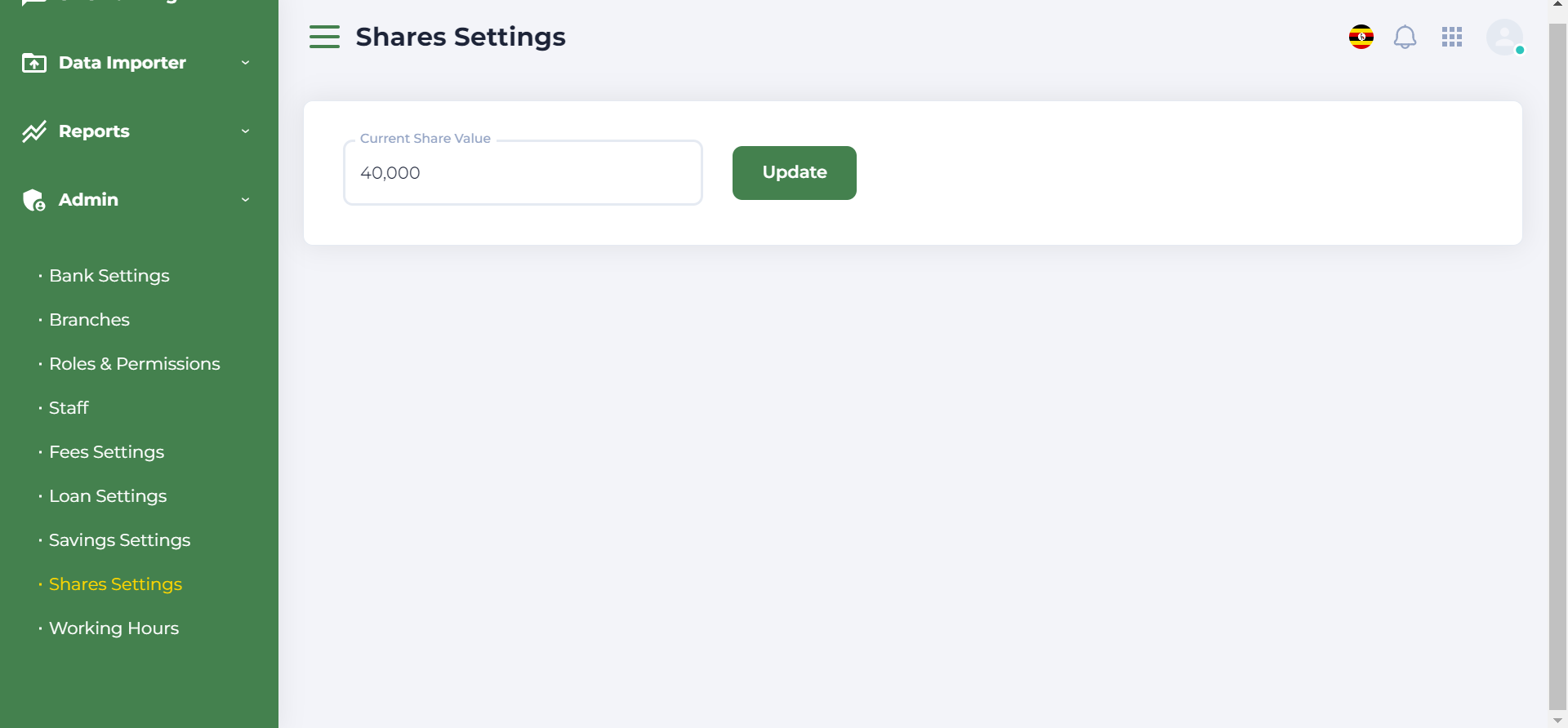This screenshot has width=1568, height=728.
Task: Open Fees Settings page
Action: coord(106,452)
